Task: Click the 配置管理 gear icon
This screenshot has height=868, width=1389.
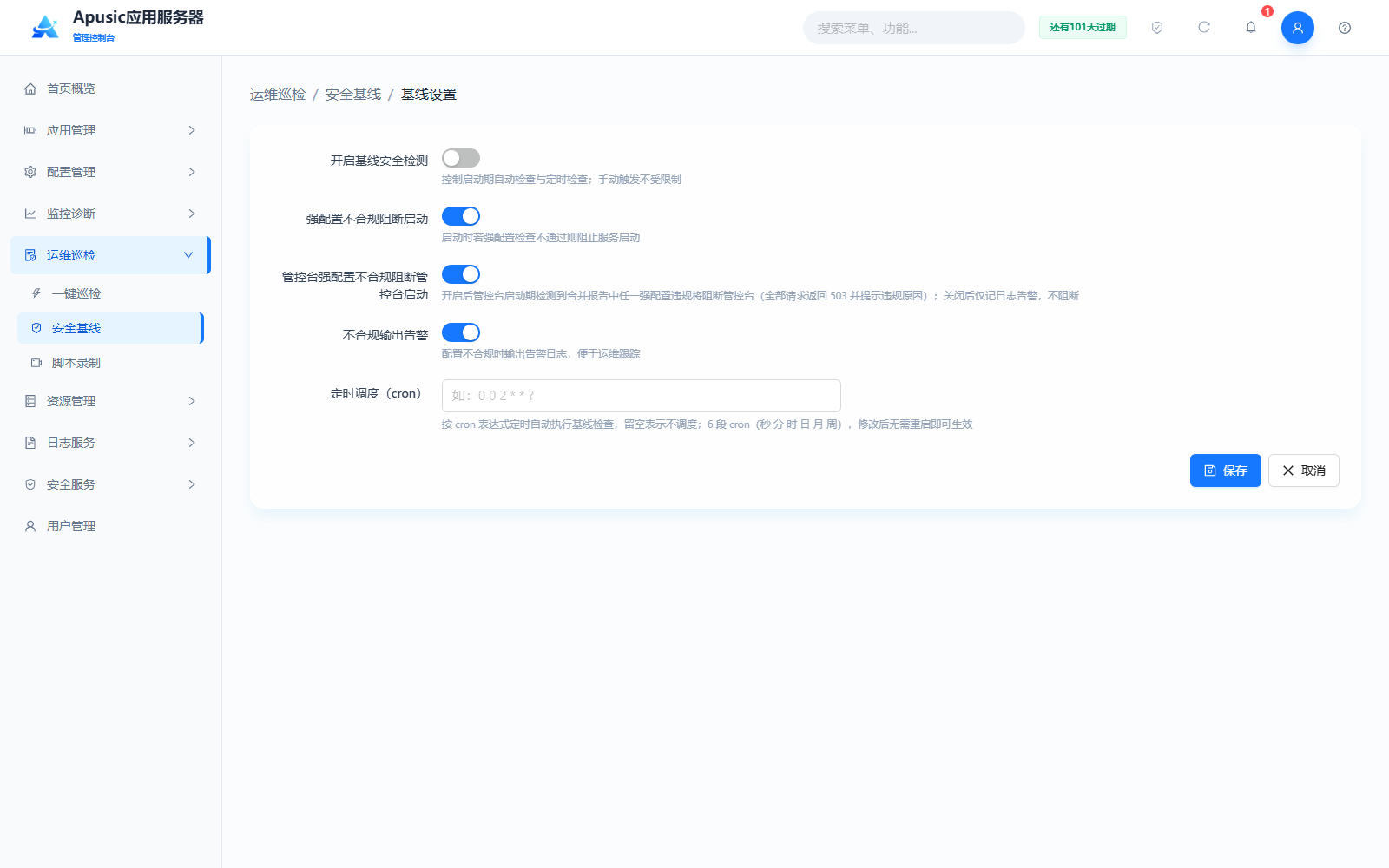Action: pyautogui.click(x=30, y=172)
